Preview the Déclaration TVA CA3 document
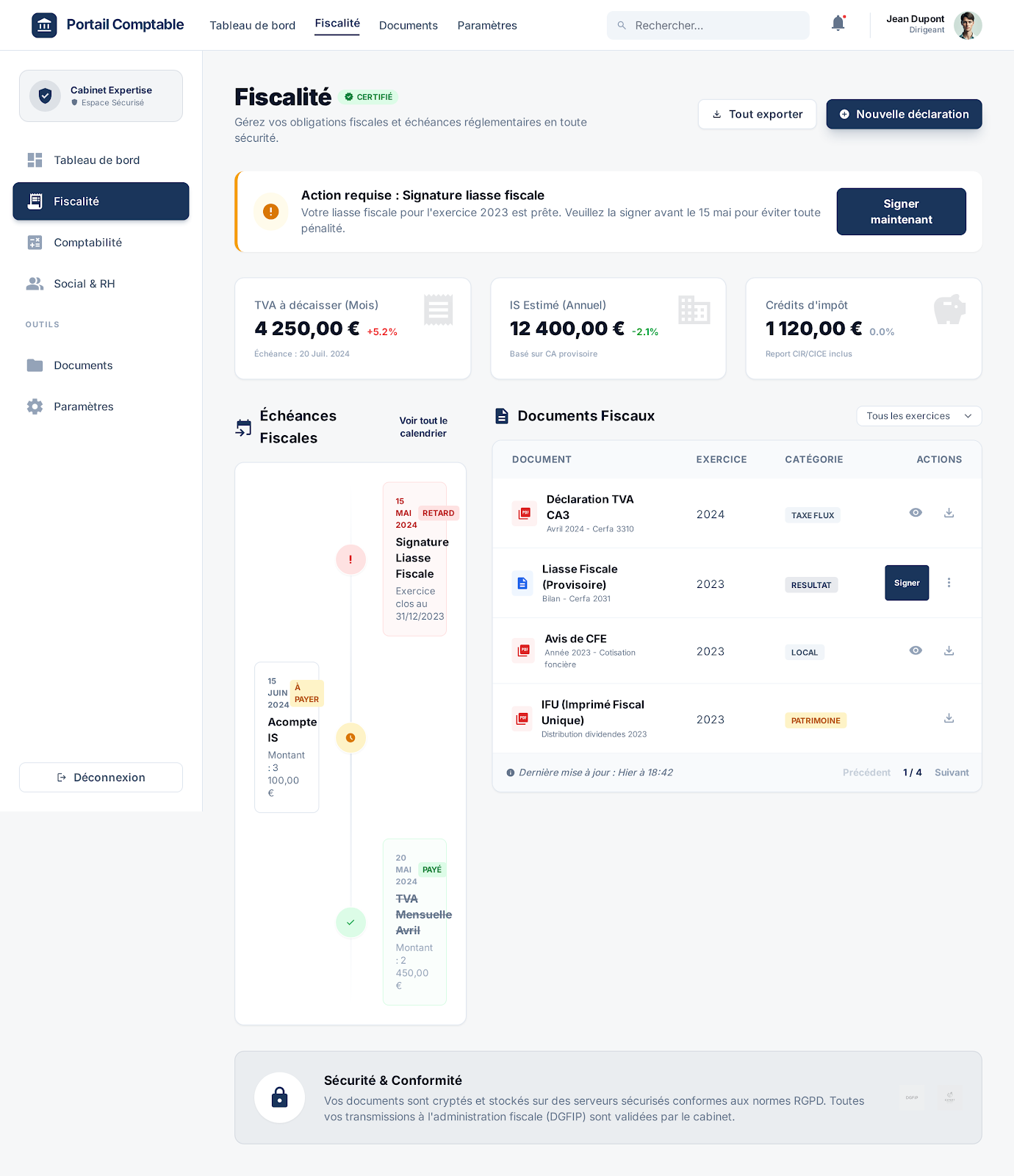The image size is (1014, 1176). click(916, 513)
